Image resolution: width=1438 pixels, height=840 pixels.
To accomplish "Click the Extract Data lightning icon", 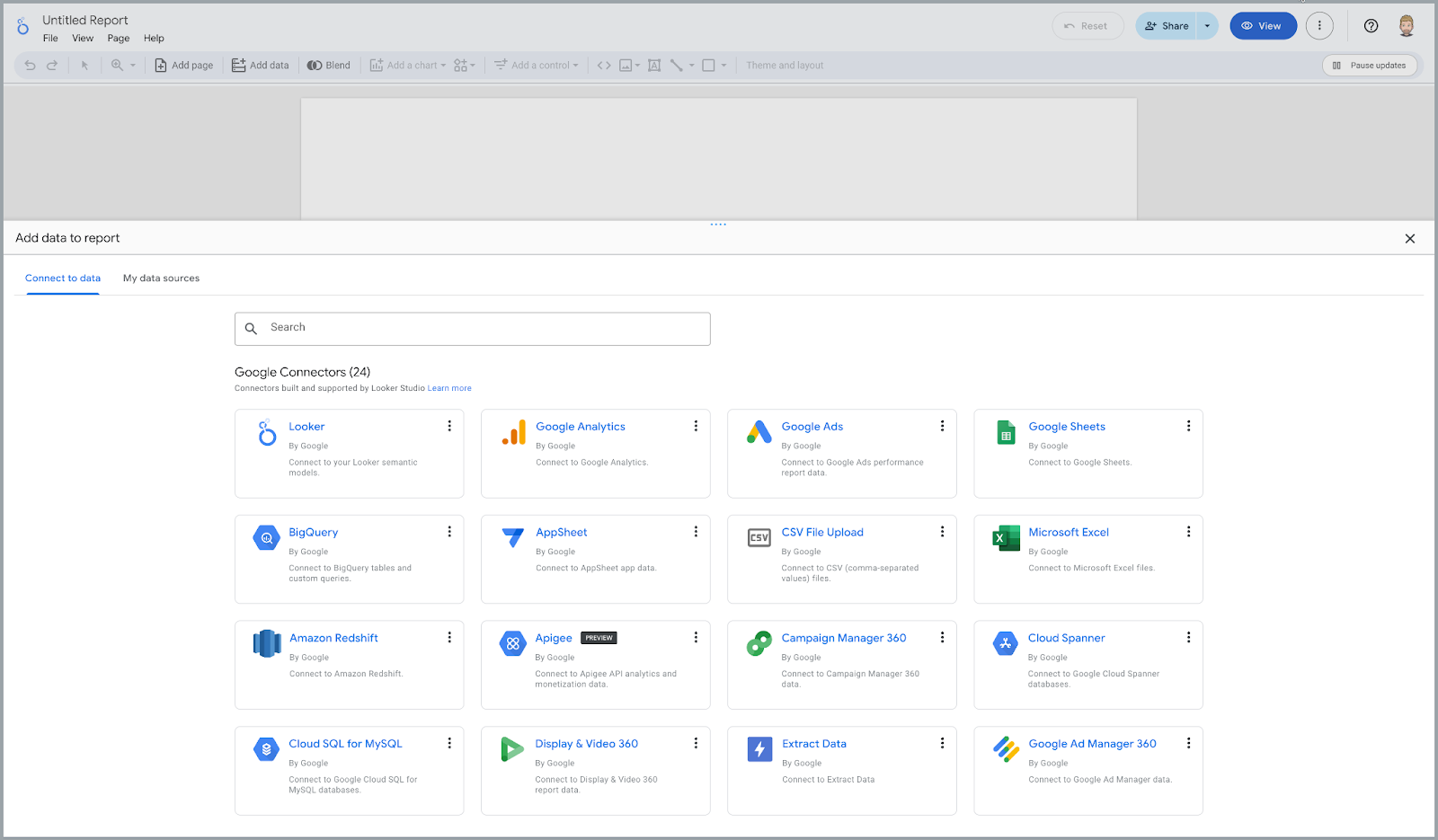I will [x=759, y=748].
